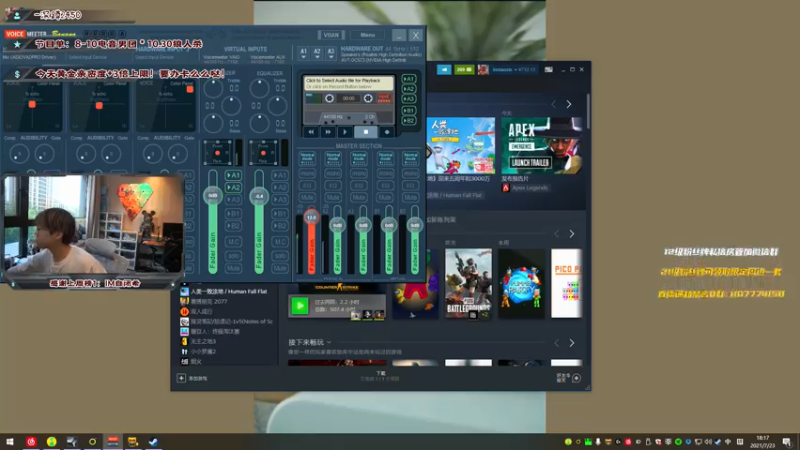
Task: Click the Voicemeeter AUX Bass knob
Action: 259,123
